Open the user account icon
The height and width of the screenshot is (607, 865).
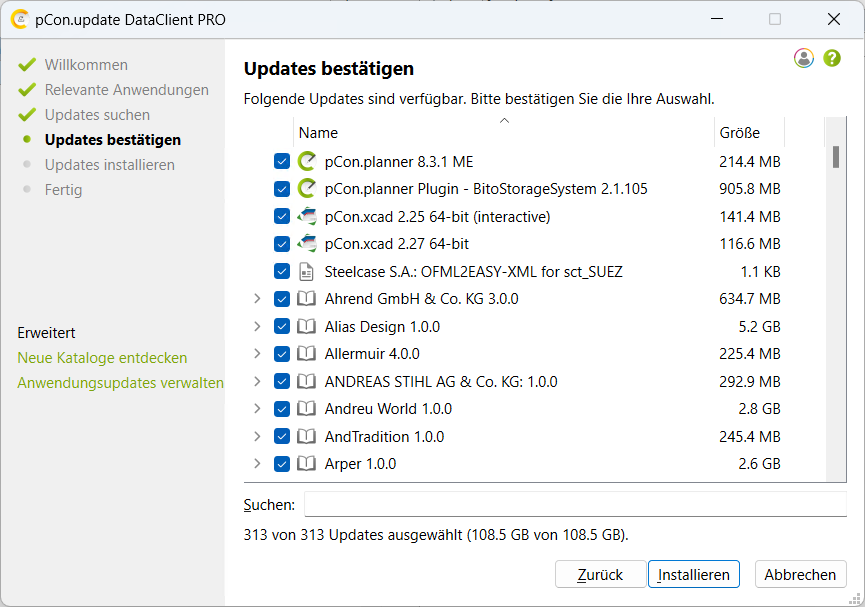click(x=804, y=58)
